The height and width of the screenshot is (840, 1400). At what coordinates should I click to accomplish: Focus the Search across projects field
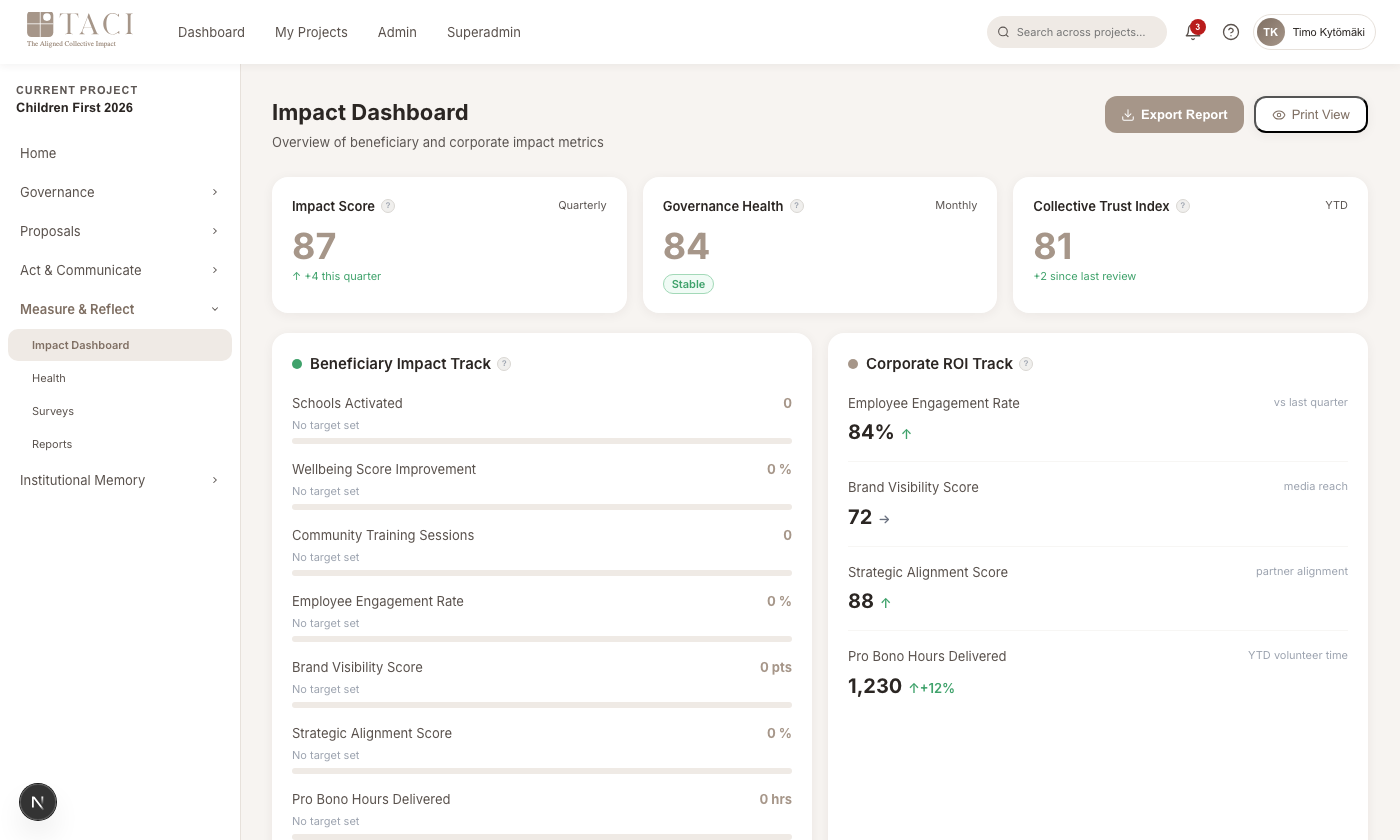[x=1077, y=32]
